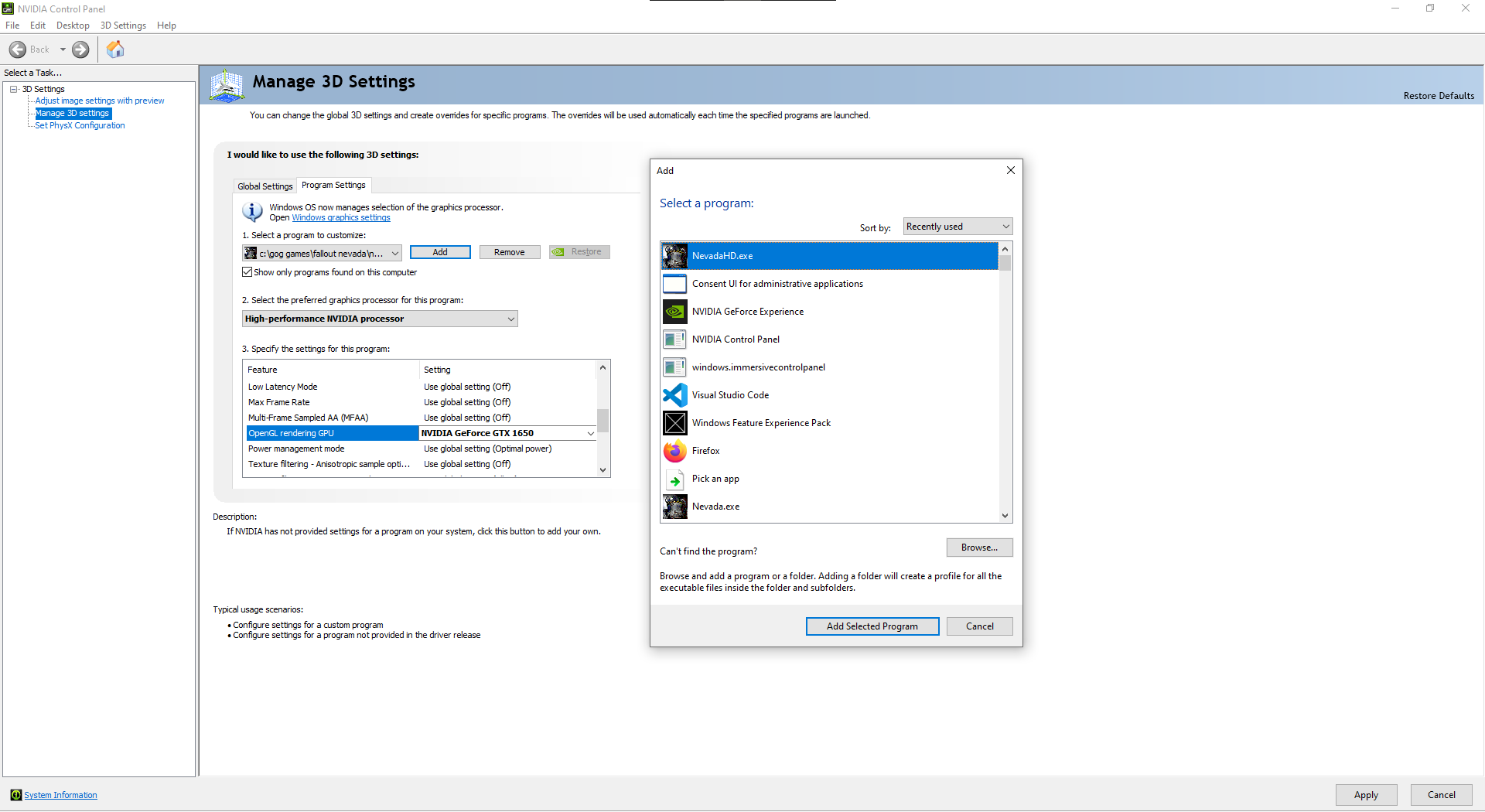Click the Home icon in toolbar

(x=115, y=49)
